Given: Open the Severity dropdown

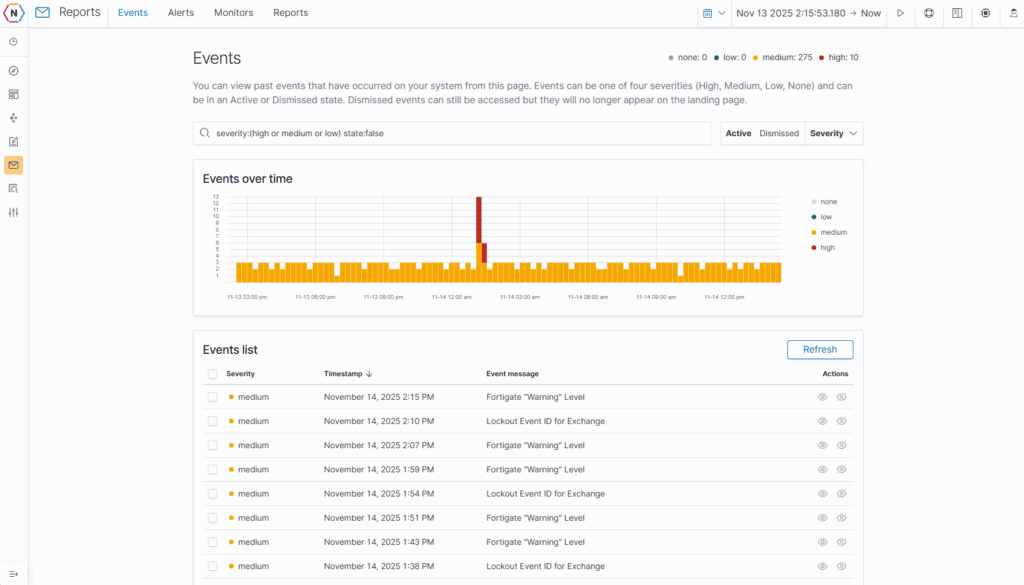Looking at the screenshot, I should tap(833, 132).
